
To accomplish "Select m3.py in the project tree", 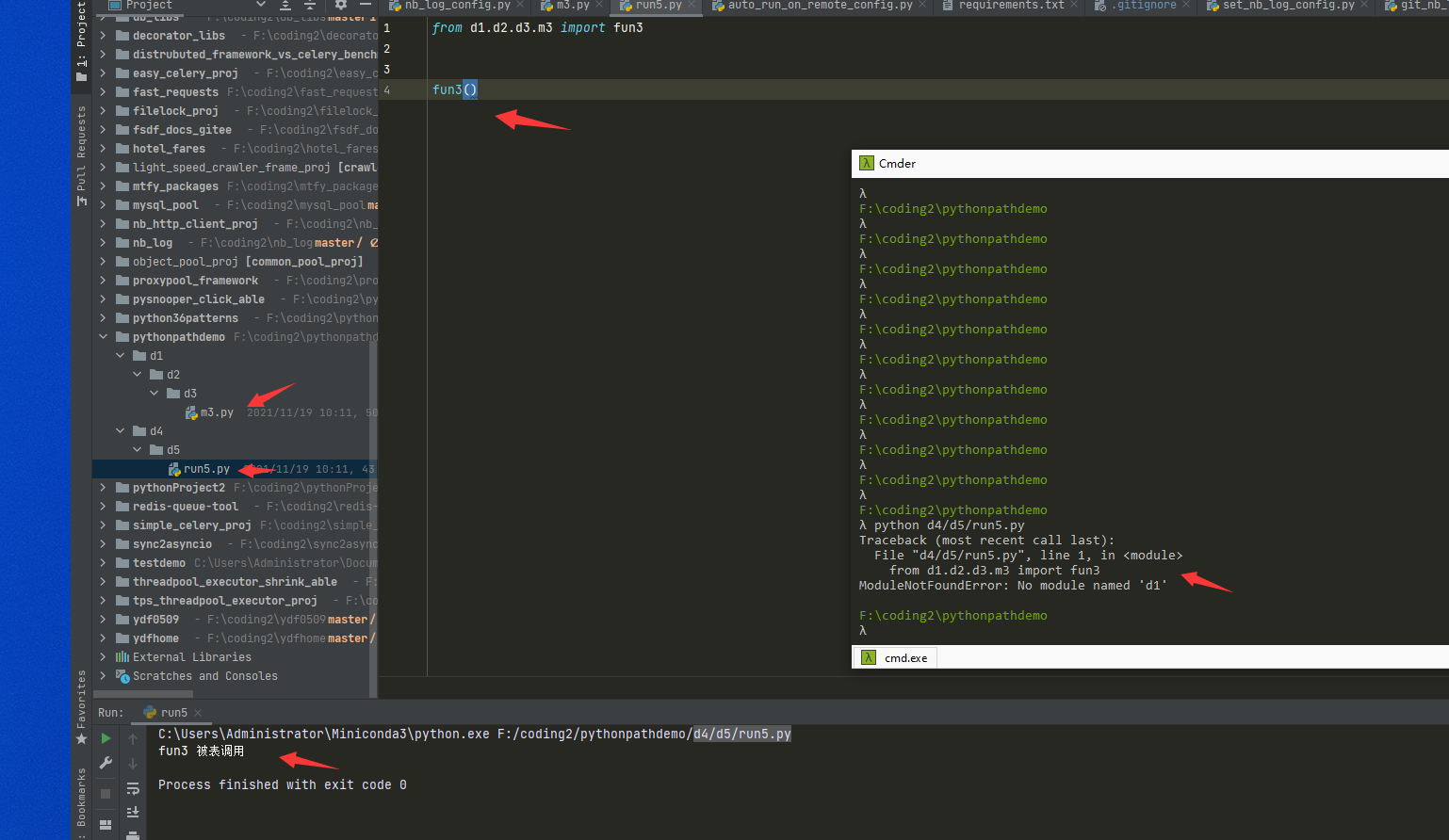I will [217, 412].
